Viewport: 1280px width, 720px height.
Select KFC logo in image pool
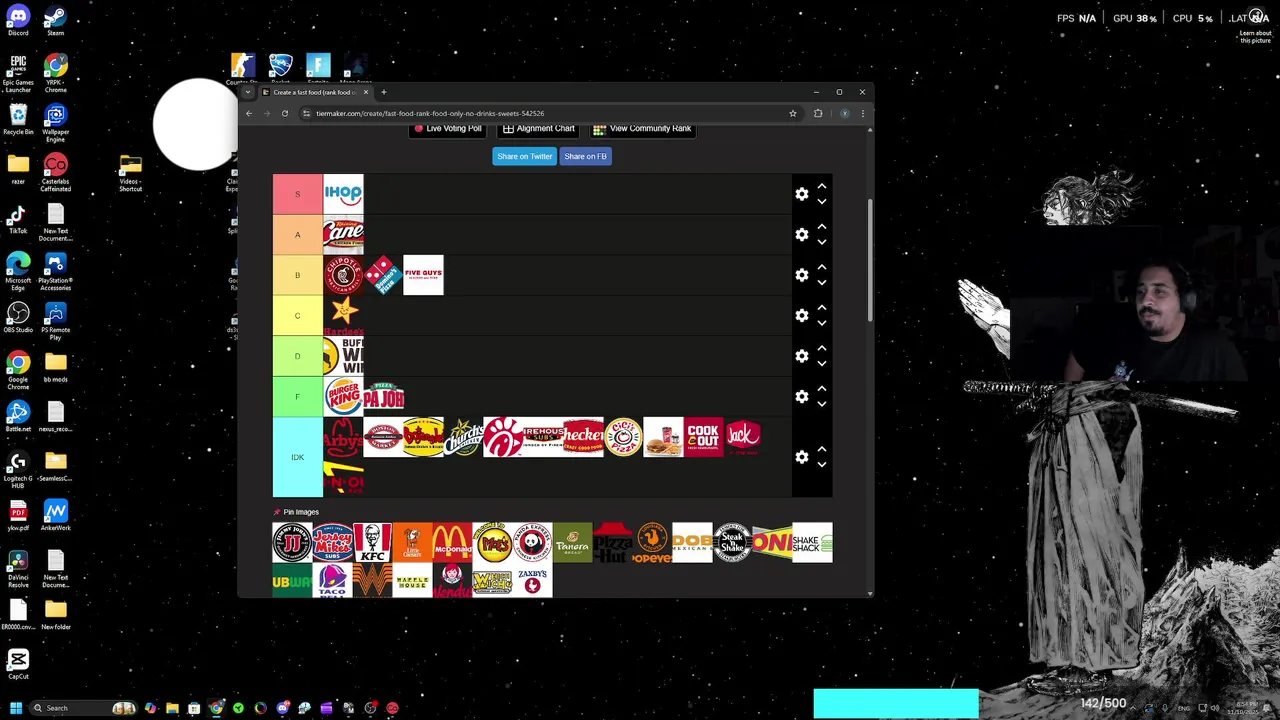point(372,542)
